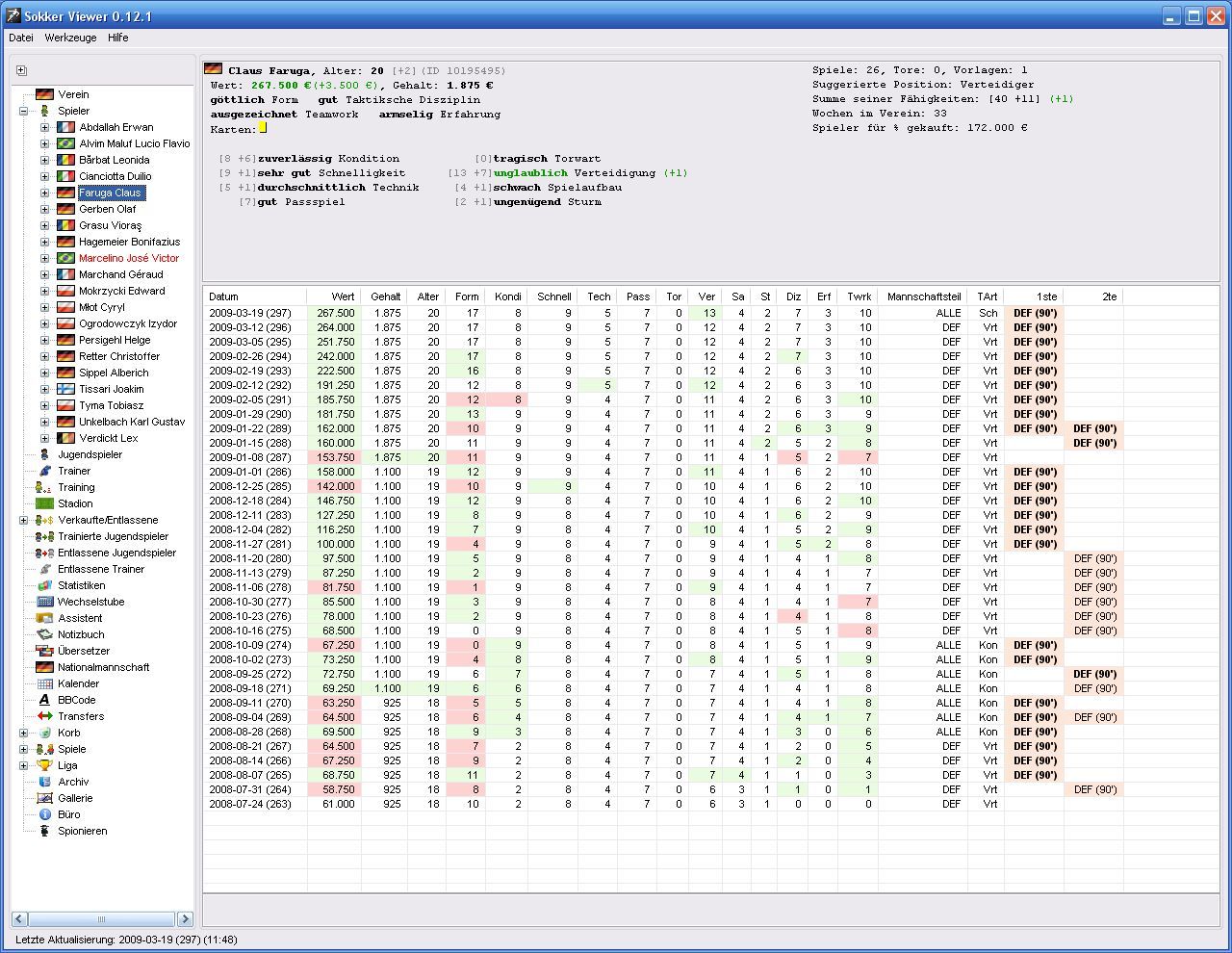Select the Statistiken chart icon
The height and width of the screenshot is (953, 1232).
point(44,585)
